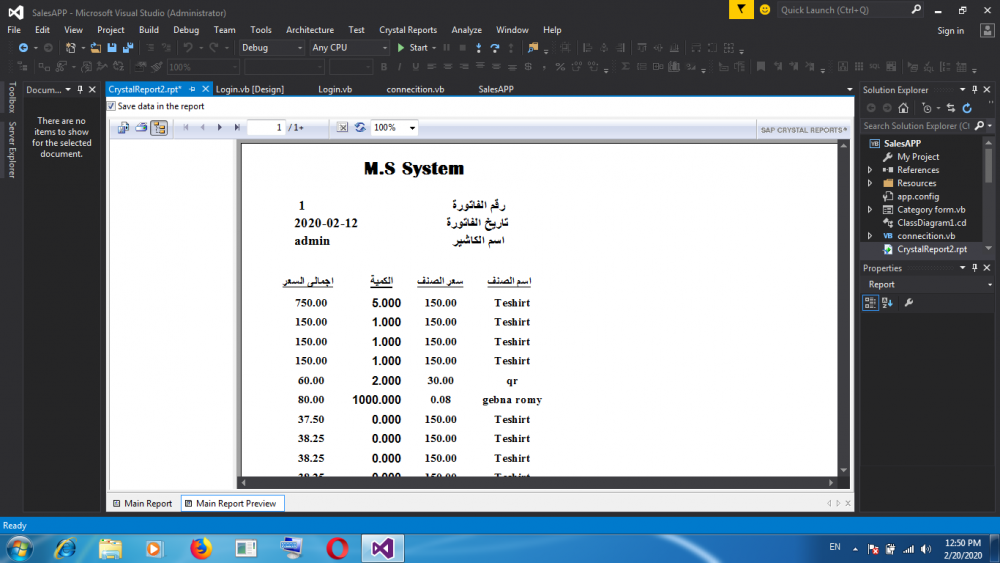Print the report from the viewer toolbar
Viewport: 1000px width, 563px height.
tap(141, 128)
